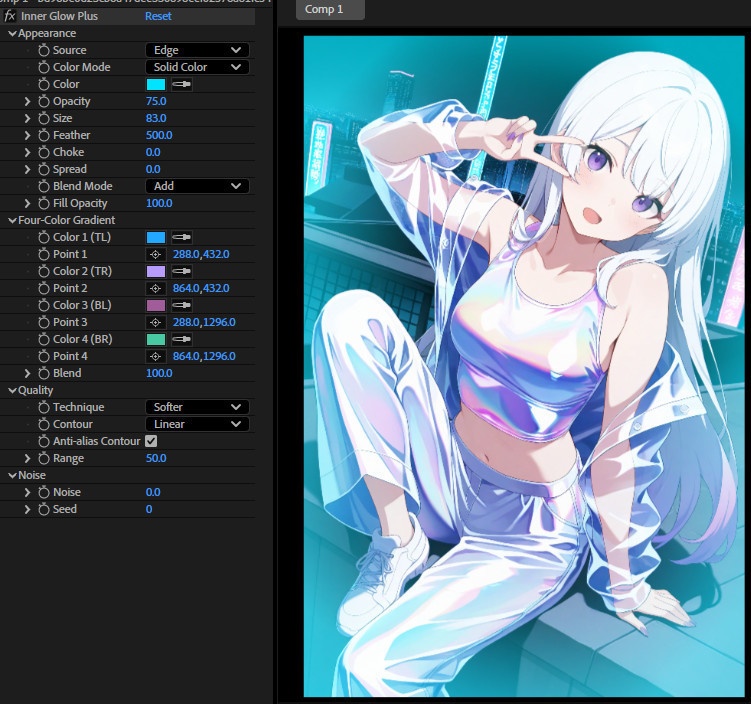Image resolution: width=751 pixels, height=704 pixels.
Task: Enable the Point 2 stopwatch
Action: click(44, 288)
